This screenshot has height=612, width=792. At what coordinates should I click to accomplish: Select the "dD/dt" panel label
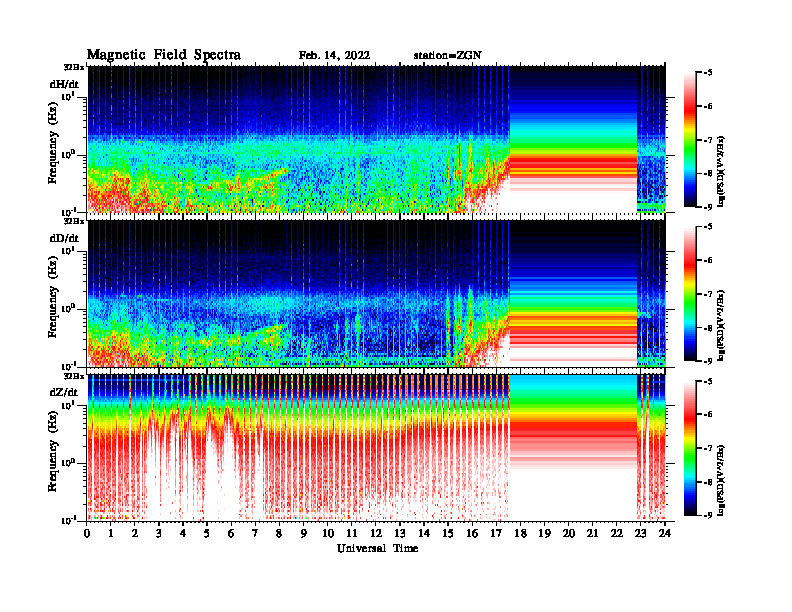click(x=64, y=238)
